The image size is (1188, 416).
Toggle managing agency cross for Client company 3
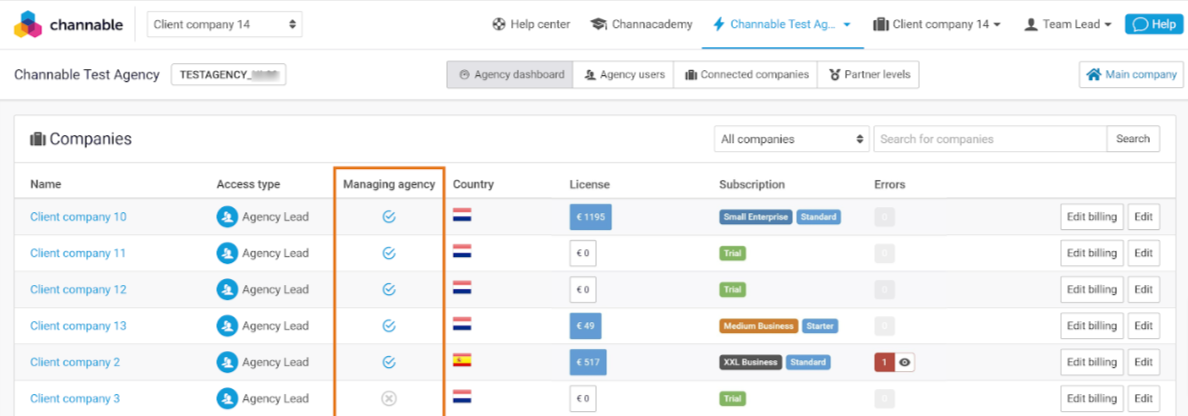(x=389, y=399)
